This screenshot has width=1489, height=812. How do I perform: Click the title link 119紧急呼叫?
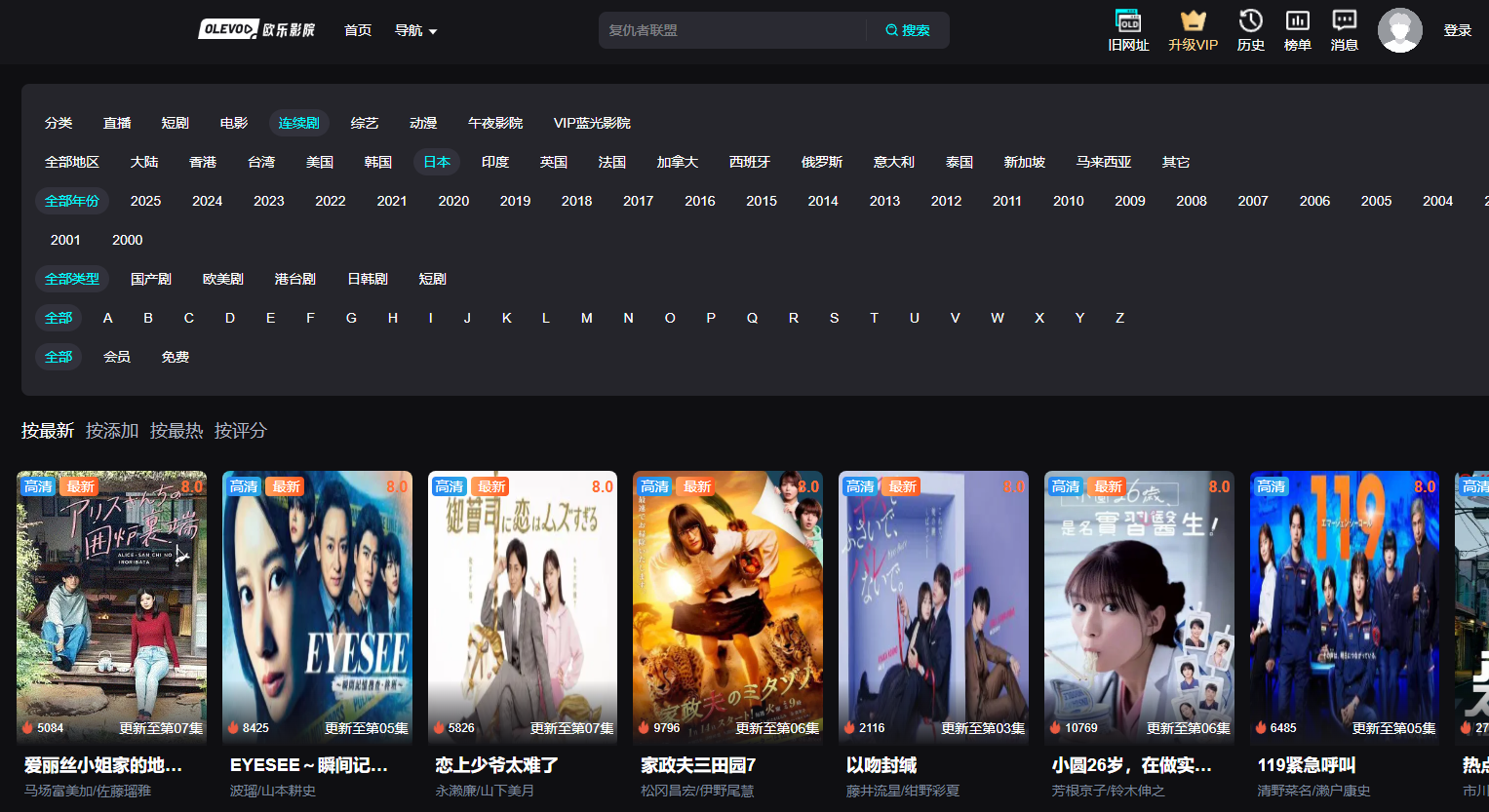coord(1307,765)
